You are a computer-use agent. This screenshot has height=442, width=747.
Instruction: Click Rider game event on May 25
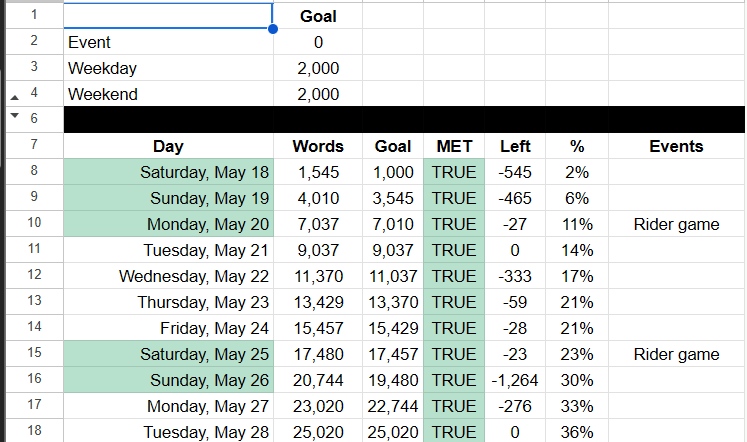(x=676, y=354)
